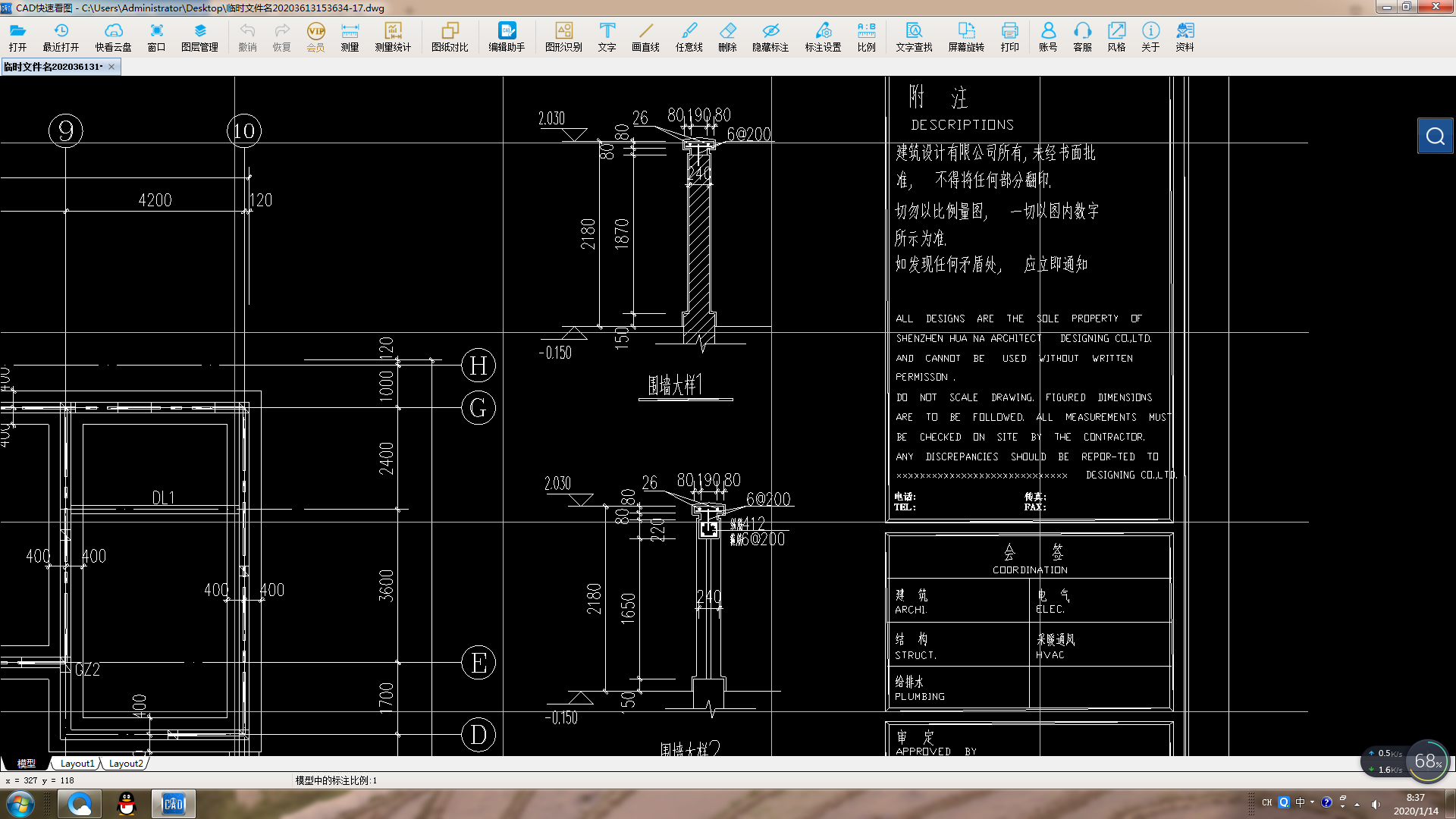Click the CH input language indicator
The image size is (1456, 819).
click(x=1266, y=802)
